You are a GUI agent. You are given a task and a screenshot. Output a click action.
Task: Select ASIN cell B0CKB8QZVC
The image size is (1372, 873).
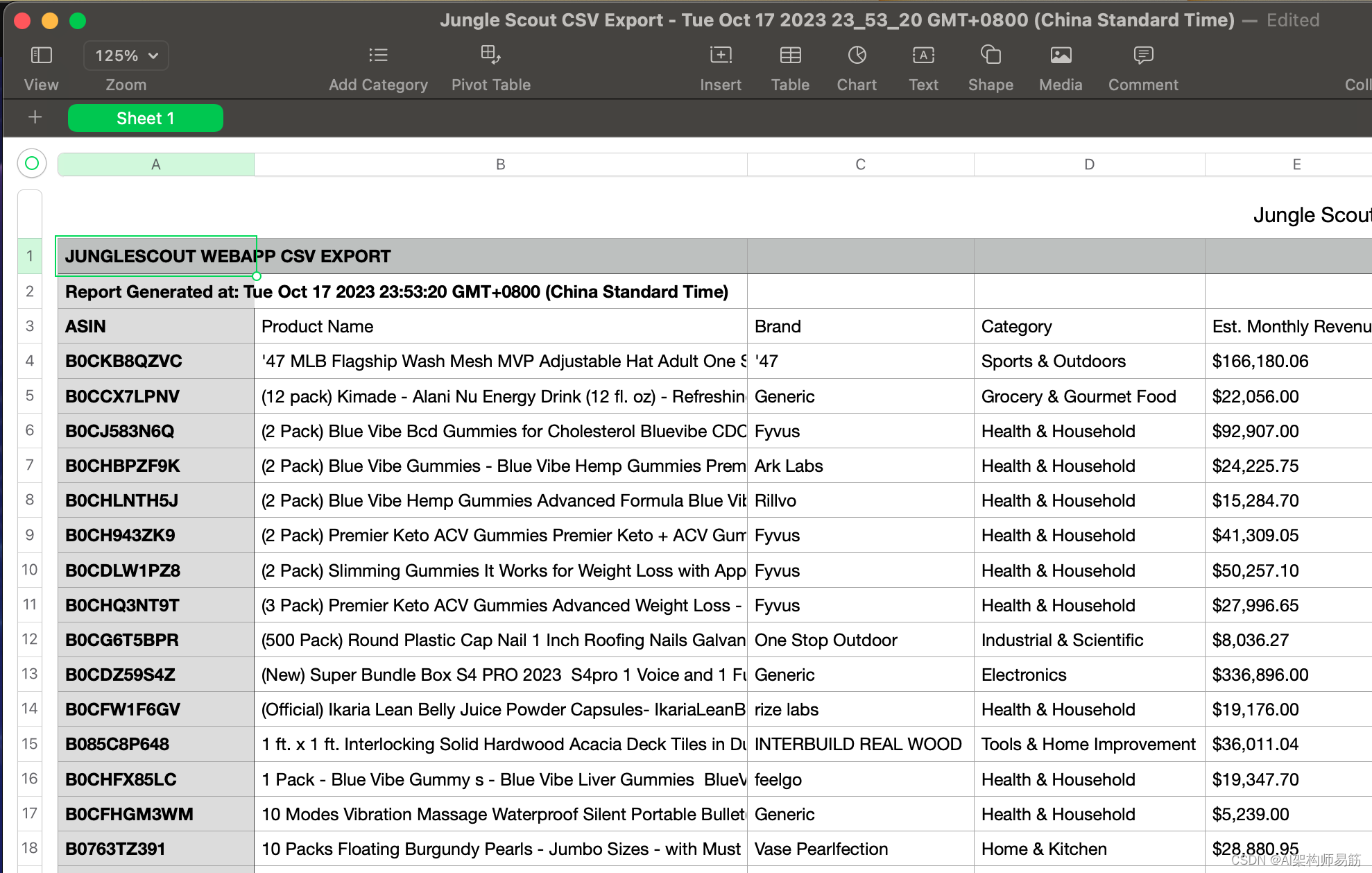[156, 361]
